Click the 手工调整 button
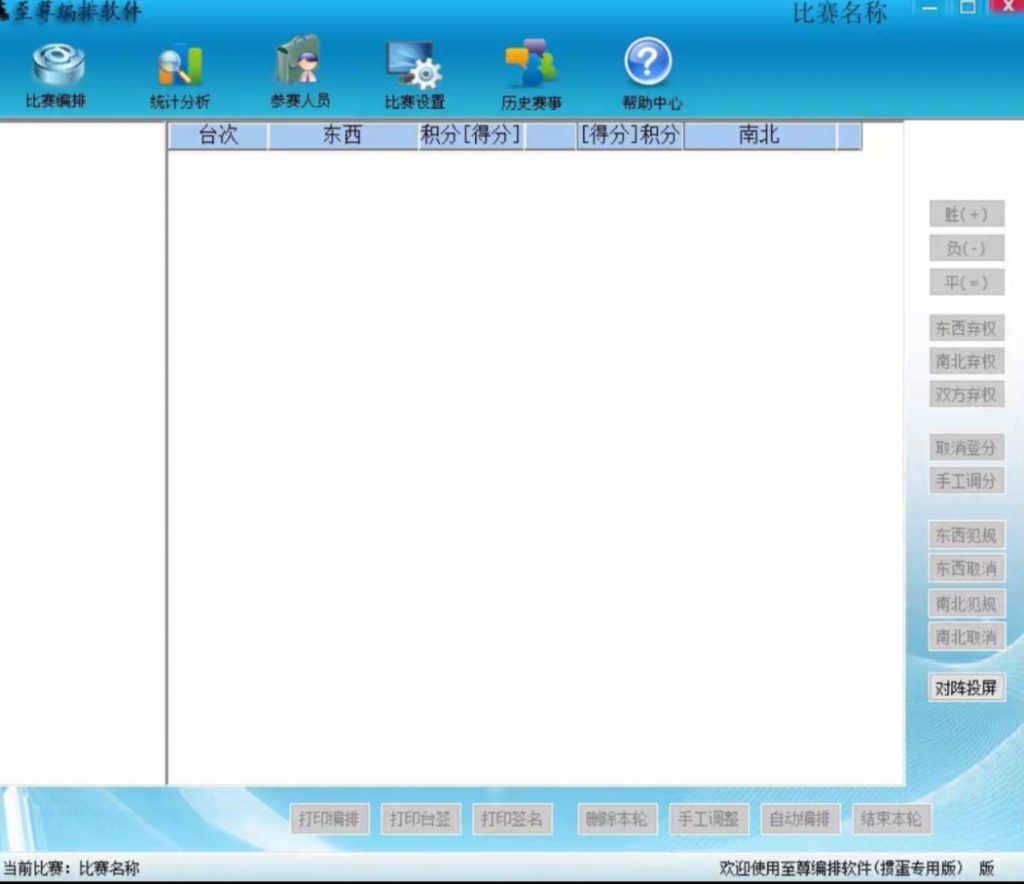 [709, 819]
